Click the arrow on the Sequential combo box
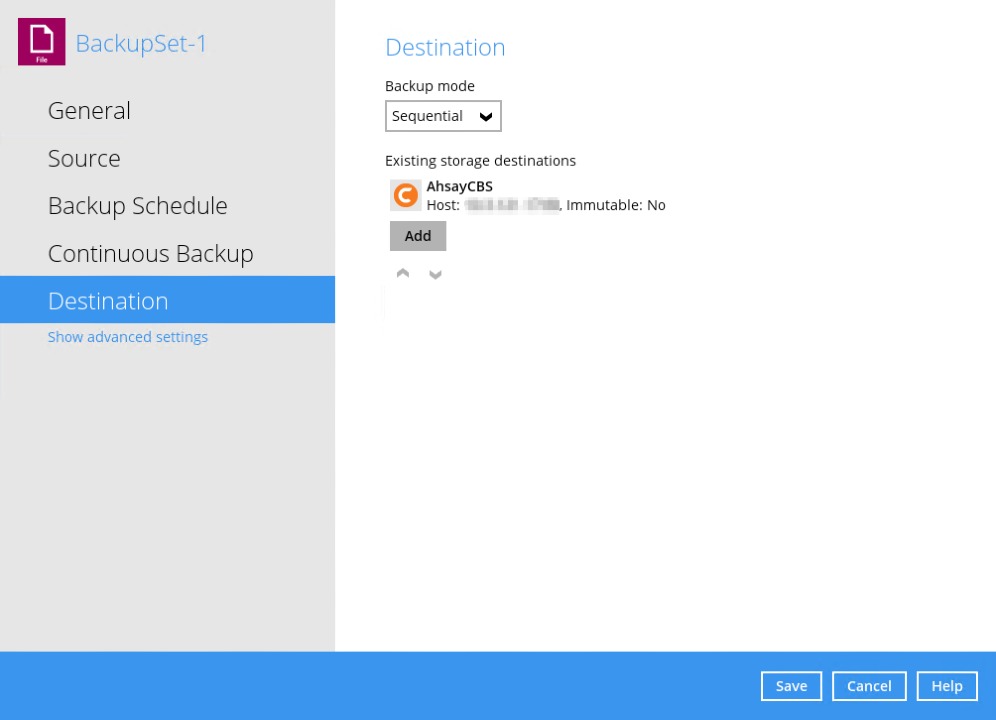The image size is (996, 720). tap(486, 117)
